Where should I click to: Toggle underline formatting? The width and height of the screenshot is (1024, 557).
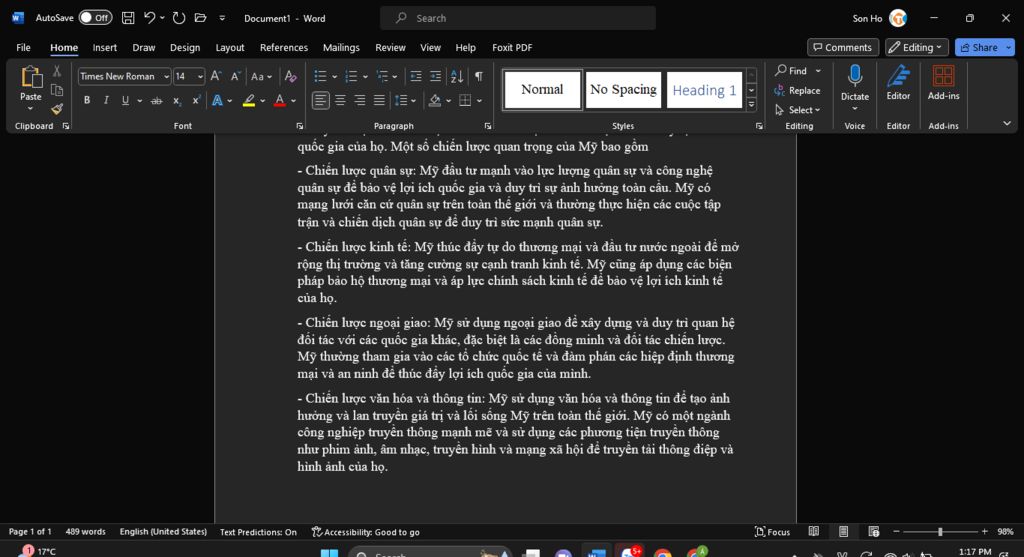pos(125,101)
